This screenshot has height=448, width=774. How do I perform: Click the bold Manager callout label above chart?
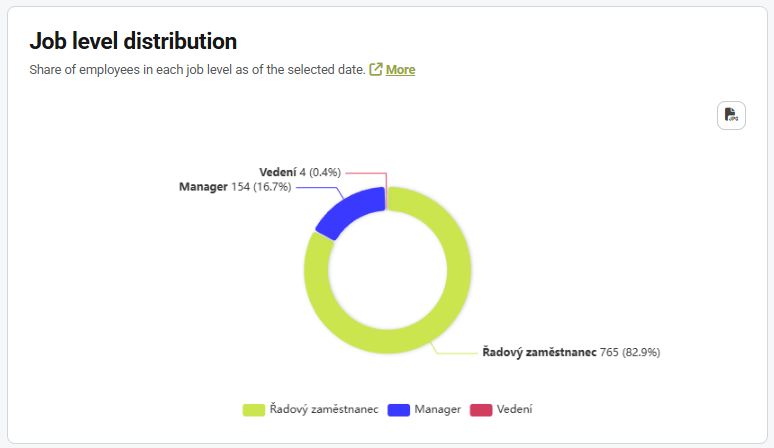click(203, 187)
